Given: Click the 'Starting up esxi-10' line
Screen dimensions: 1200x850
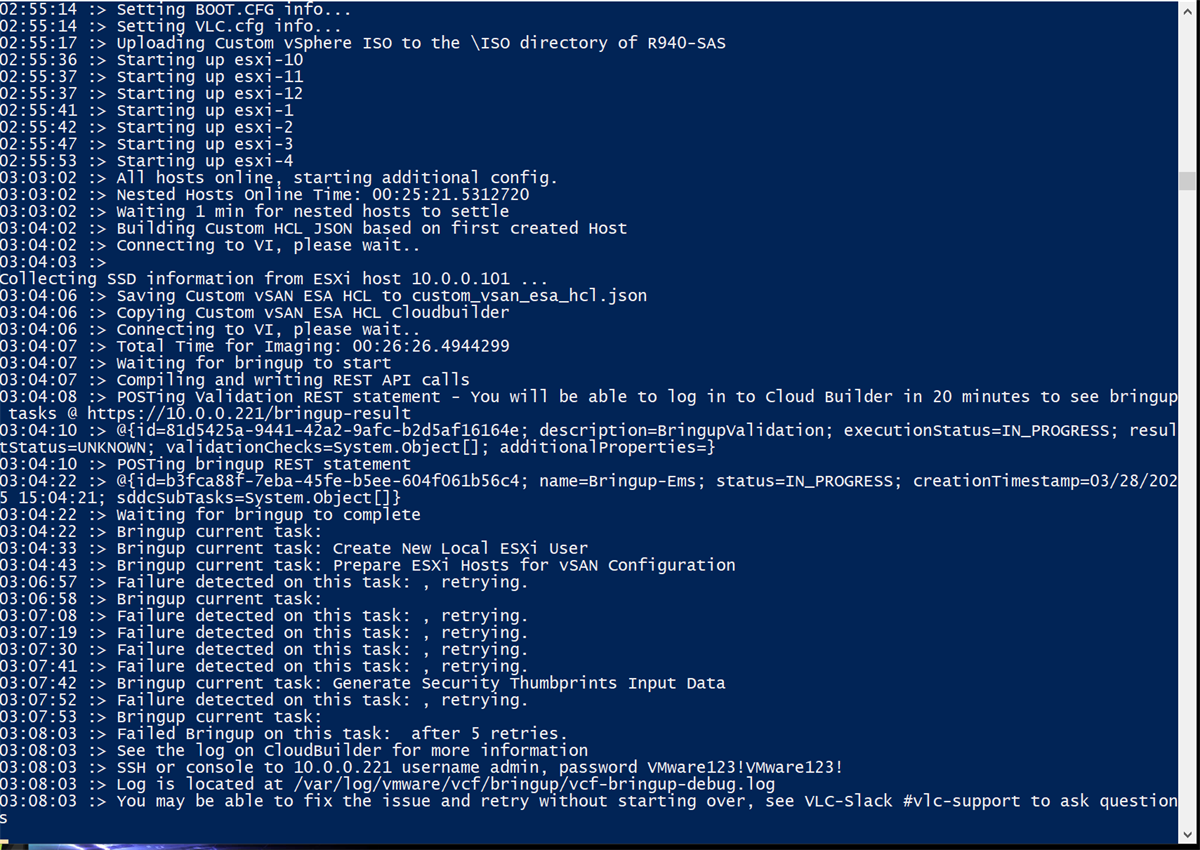Looking at the screenshot, I should click(151, 60).
